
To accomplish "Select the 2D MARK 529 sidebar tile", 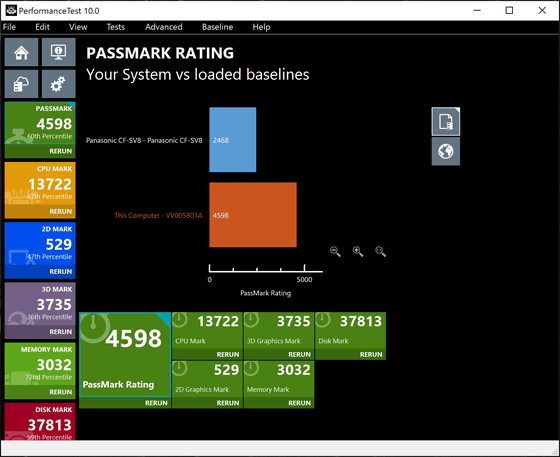I will (x=40, y=244).
